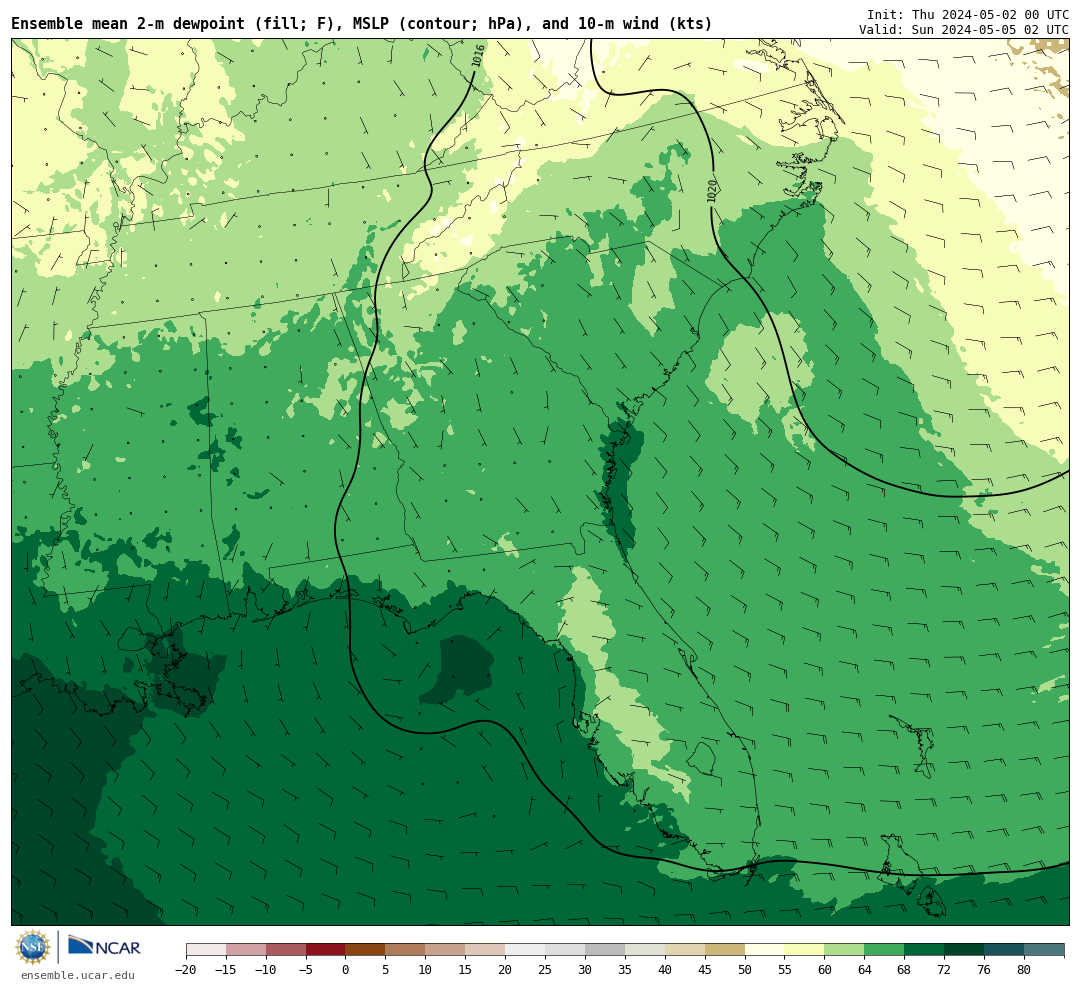Click the 72 to 76 darkest green swatch
This screenshot has width=1080, height=988.
point(965,950)
